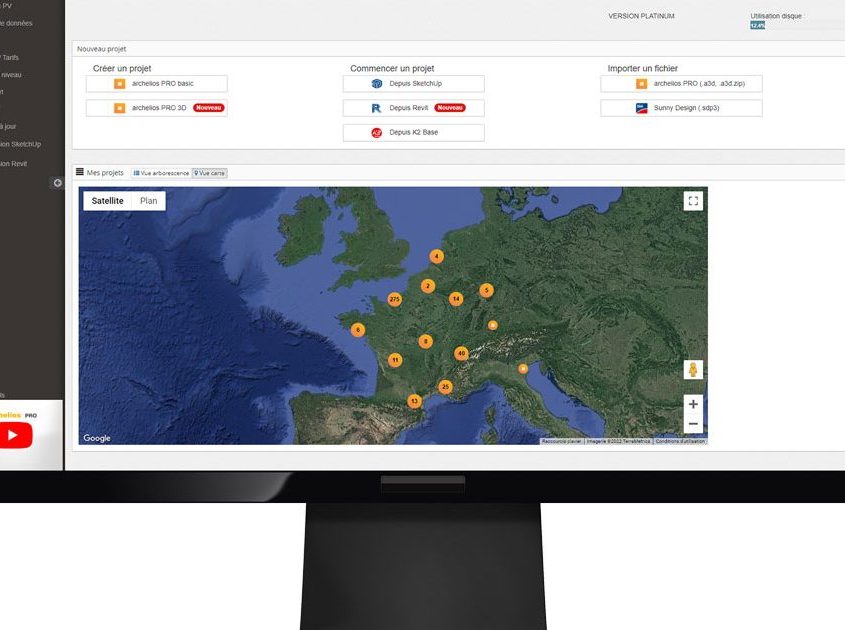This screenshot has height=630, width=845.
Task: Import a Sunny Design .sdp3 file
Action: (681, 108)
